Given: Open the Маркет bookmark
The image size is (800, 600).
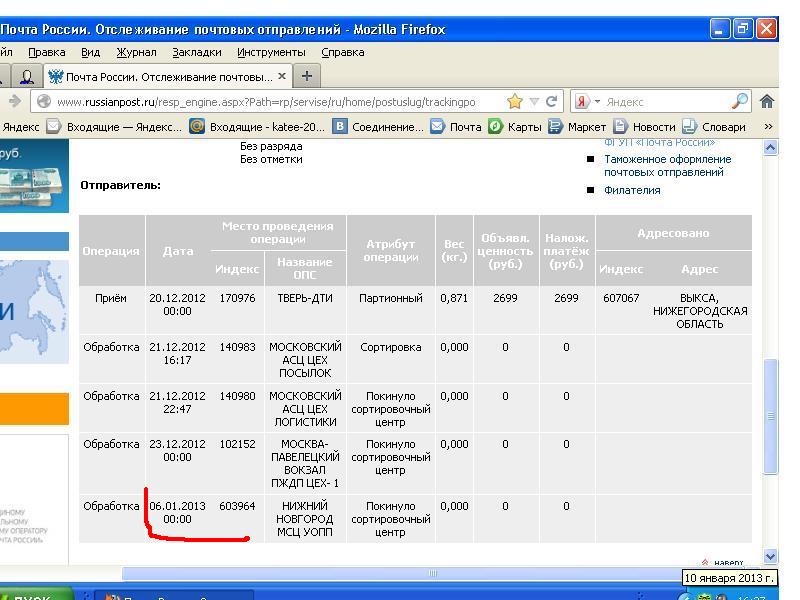Looking at the screenshot, I should point(577,127).
